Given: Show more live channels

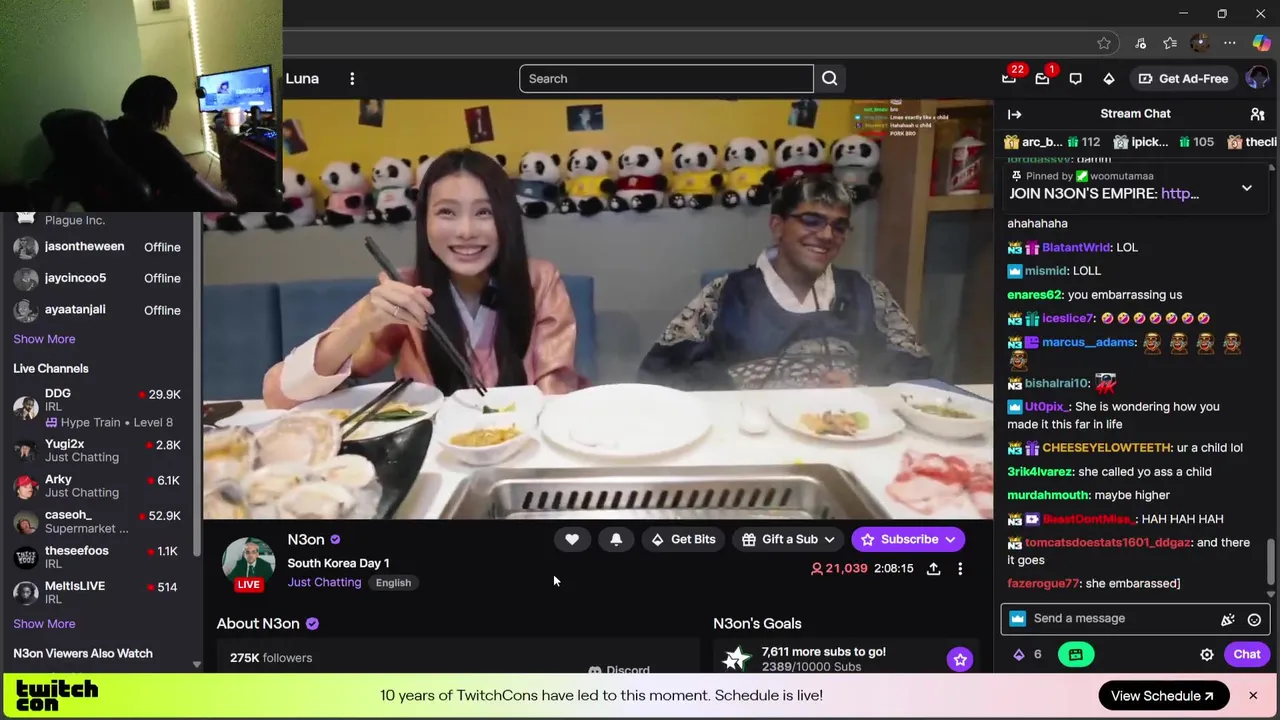Looking at the screenshot, I should pyautogui.click(x=44, y=624).
